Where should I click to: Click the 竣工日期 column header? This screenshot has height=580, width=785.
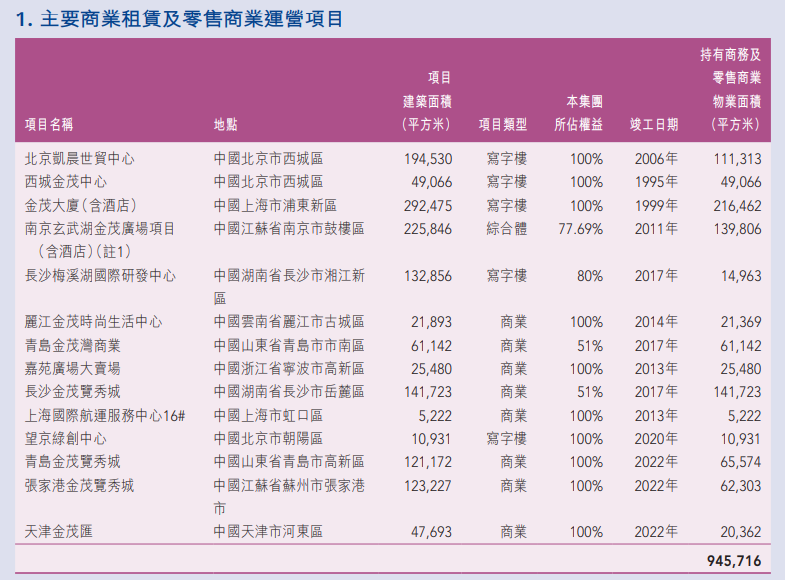coord(654,125)
